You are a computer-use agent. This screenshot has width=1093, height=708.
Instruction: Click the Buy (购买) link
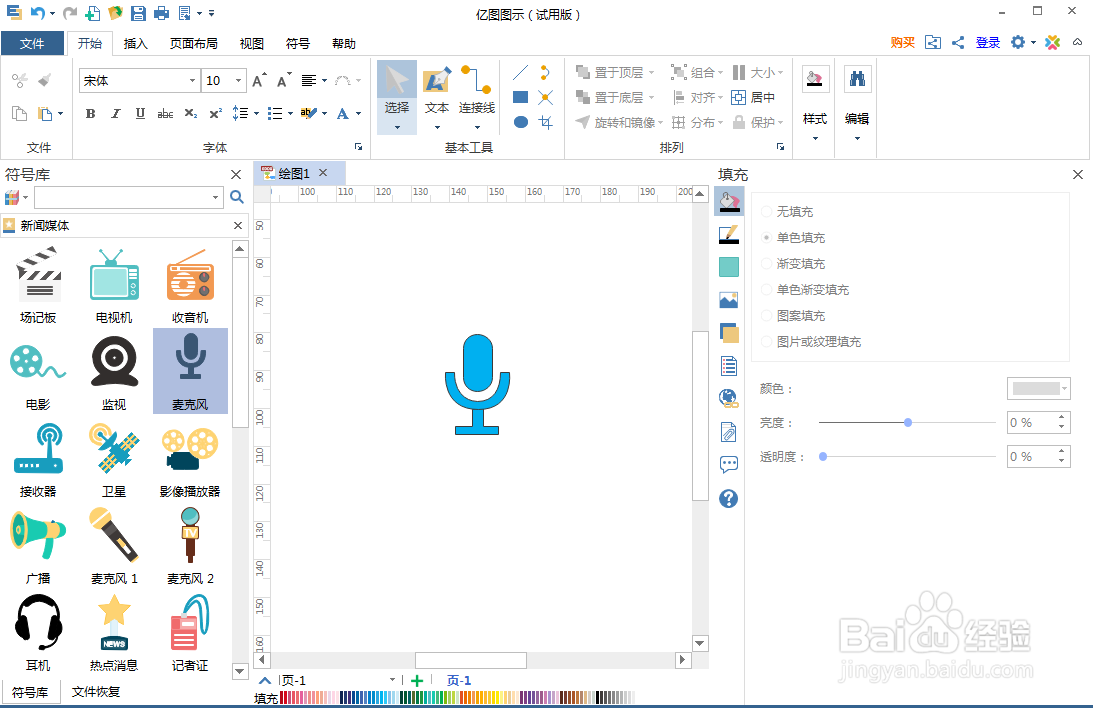(903, 43)
